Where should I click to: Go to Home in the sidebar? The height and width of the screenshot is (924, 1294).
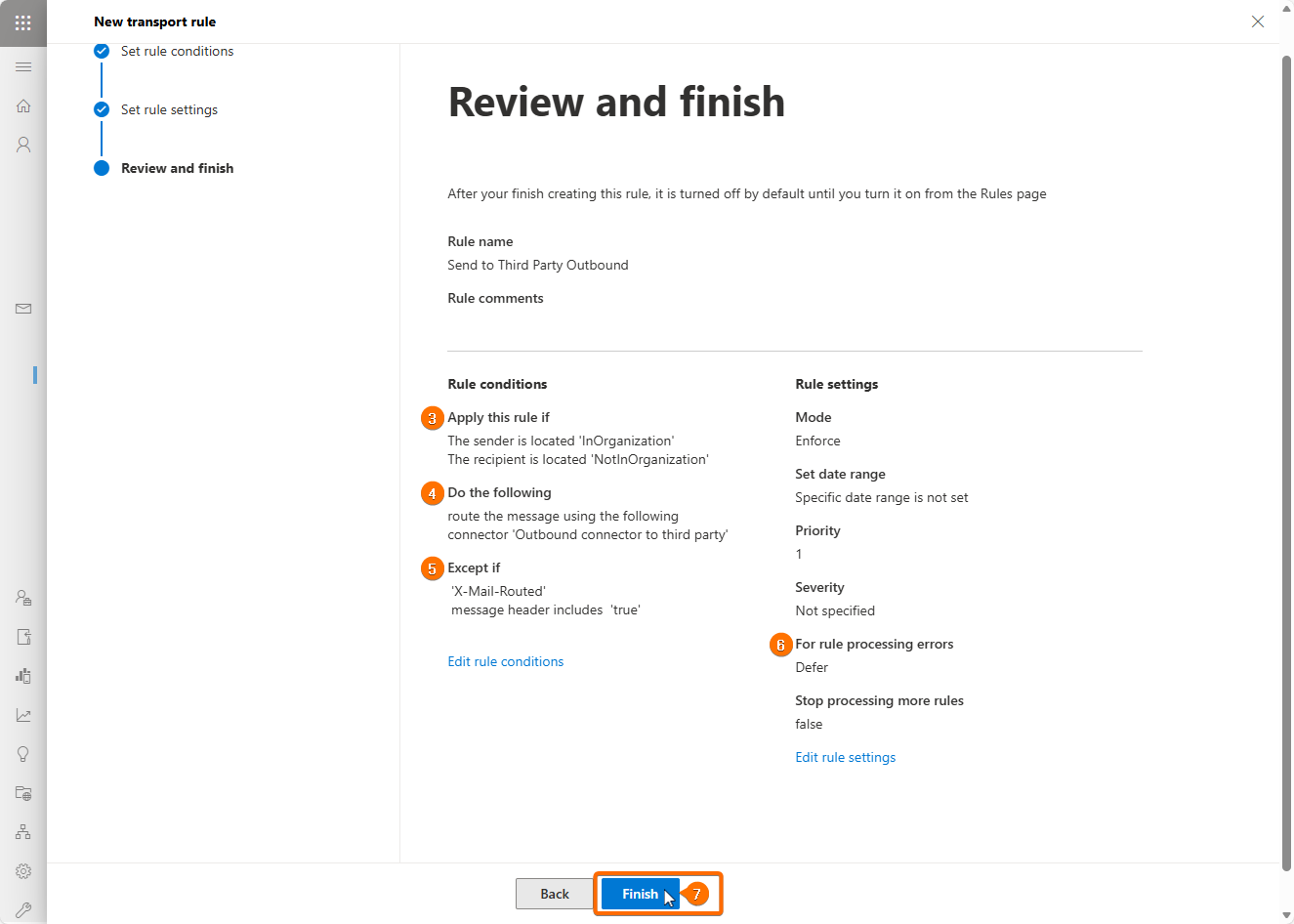pyautogui.click(x=23, y=105)
